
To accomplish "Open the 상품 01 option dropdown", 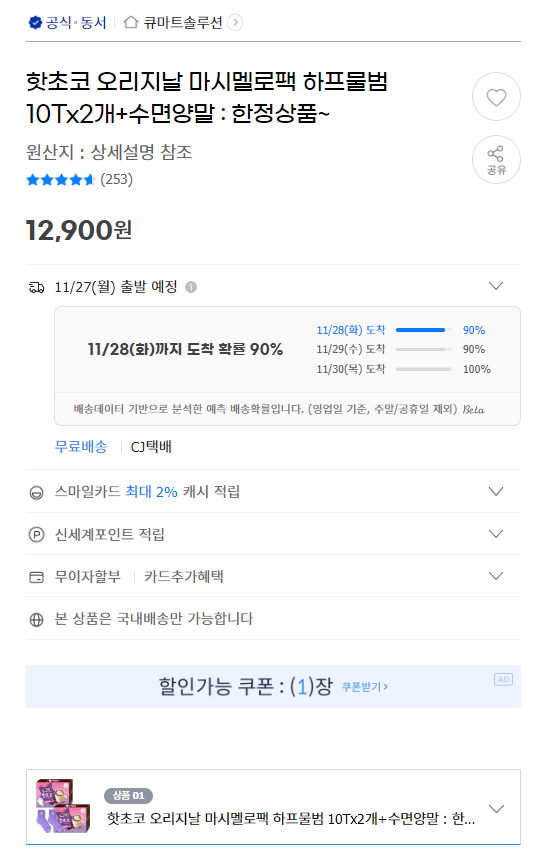I will (x=496, y=808).
